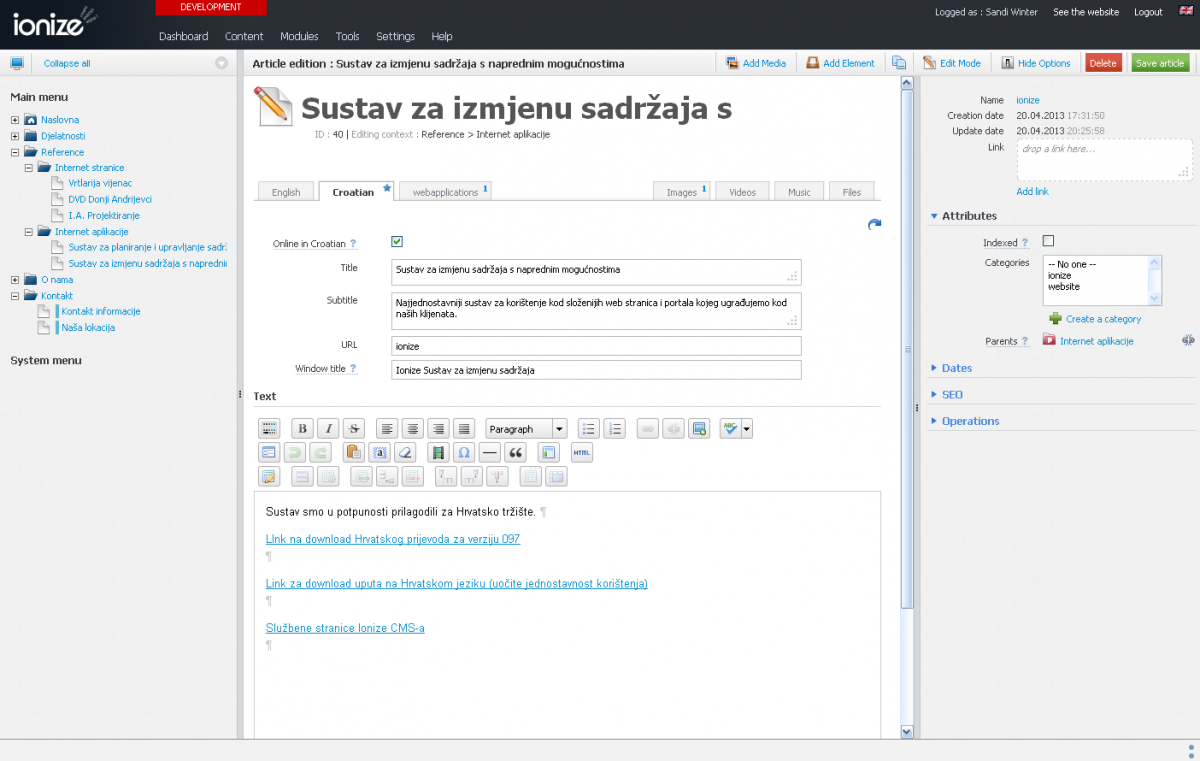Click the strikethrough formatting icon

click(x=354, y=429)
